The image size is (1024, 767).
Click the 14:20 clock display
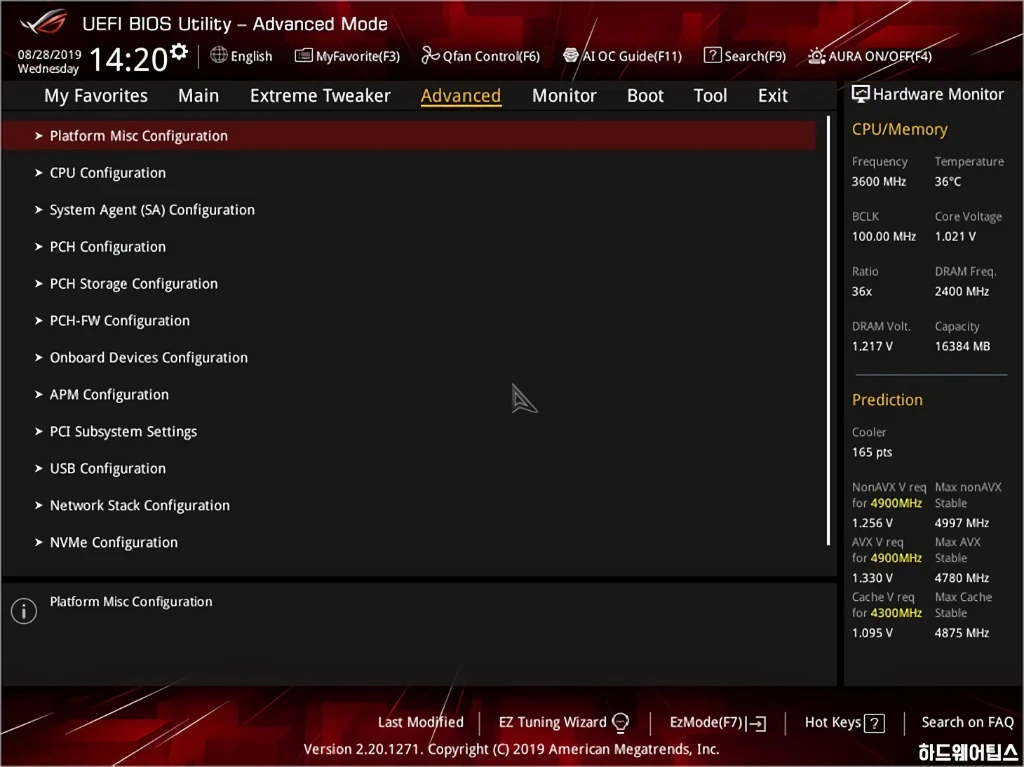click(x=129, y=59)
